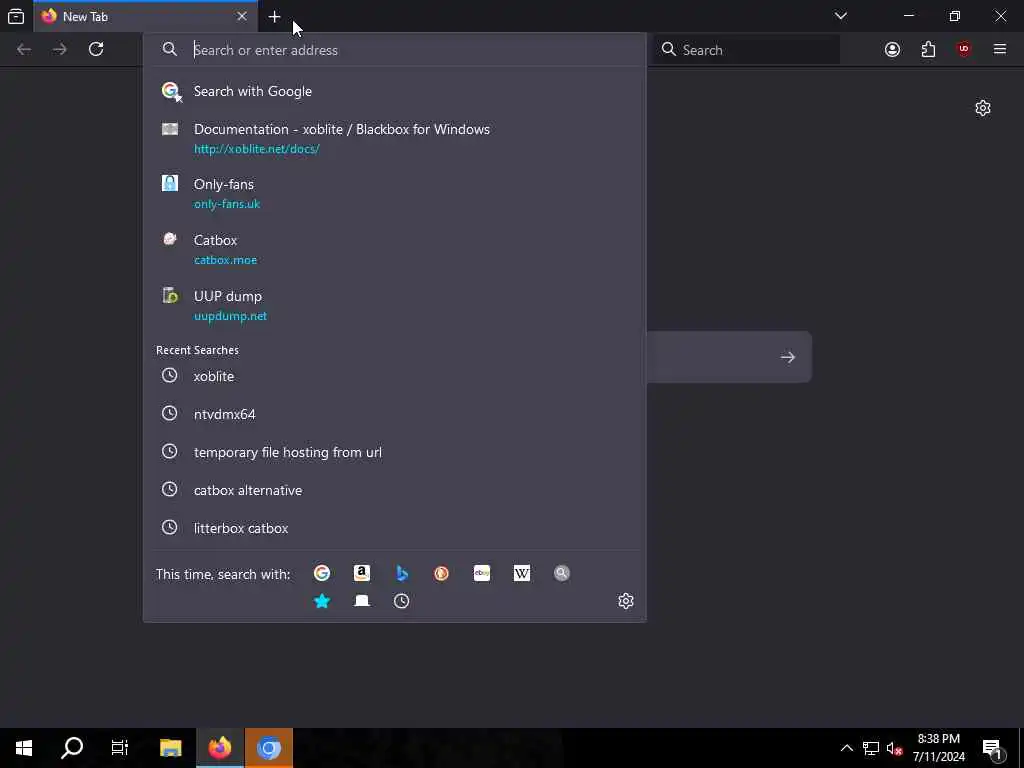Focus the Search or enter address field
1024x768 pixels.
[394, 50]
